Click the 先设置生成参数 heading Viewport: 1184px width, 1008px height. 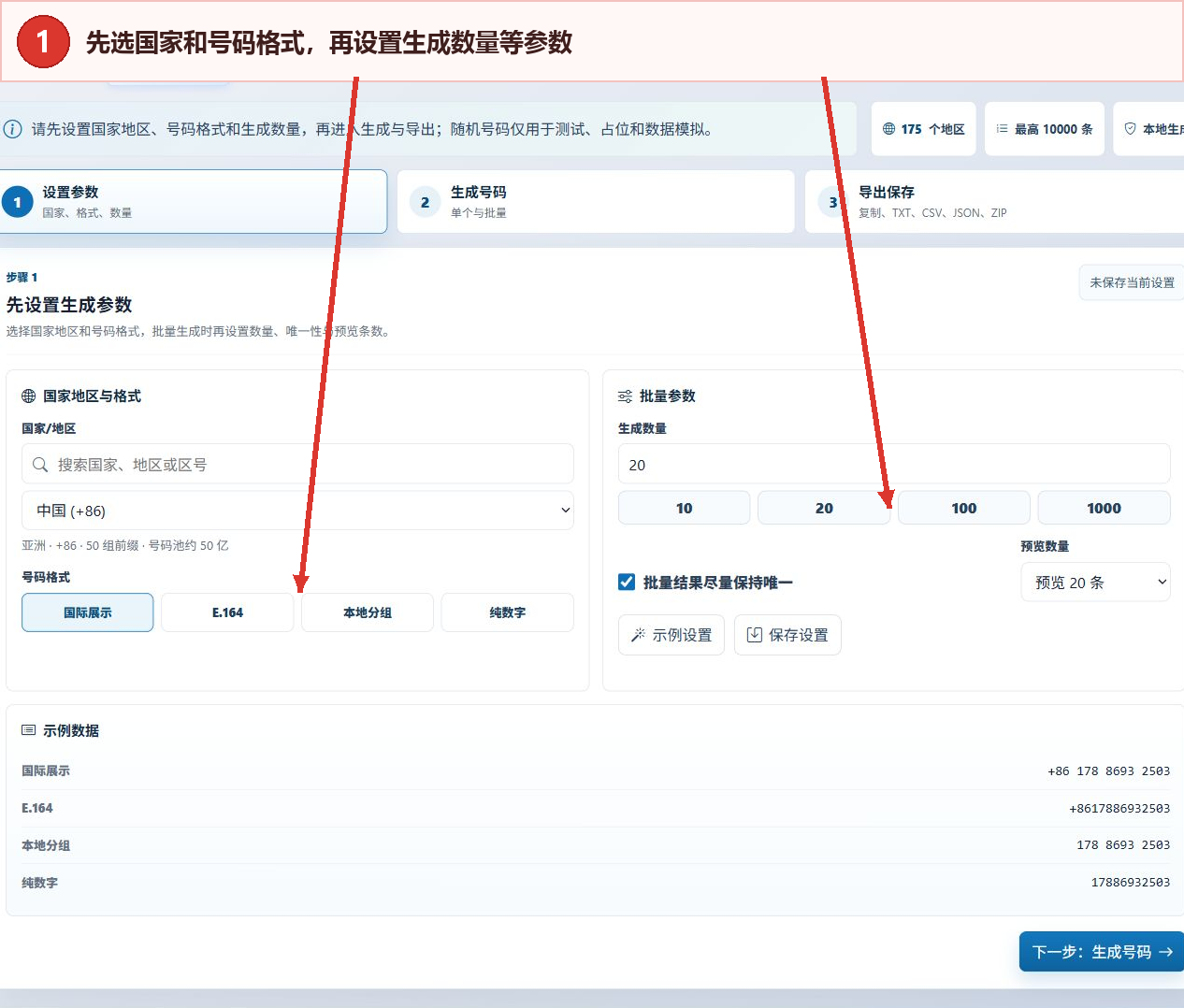[x=69, y=305]
